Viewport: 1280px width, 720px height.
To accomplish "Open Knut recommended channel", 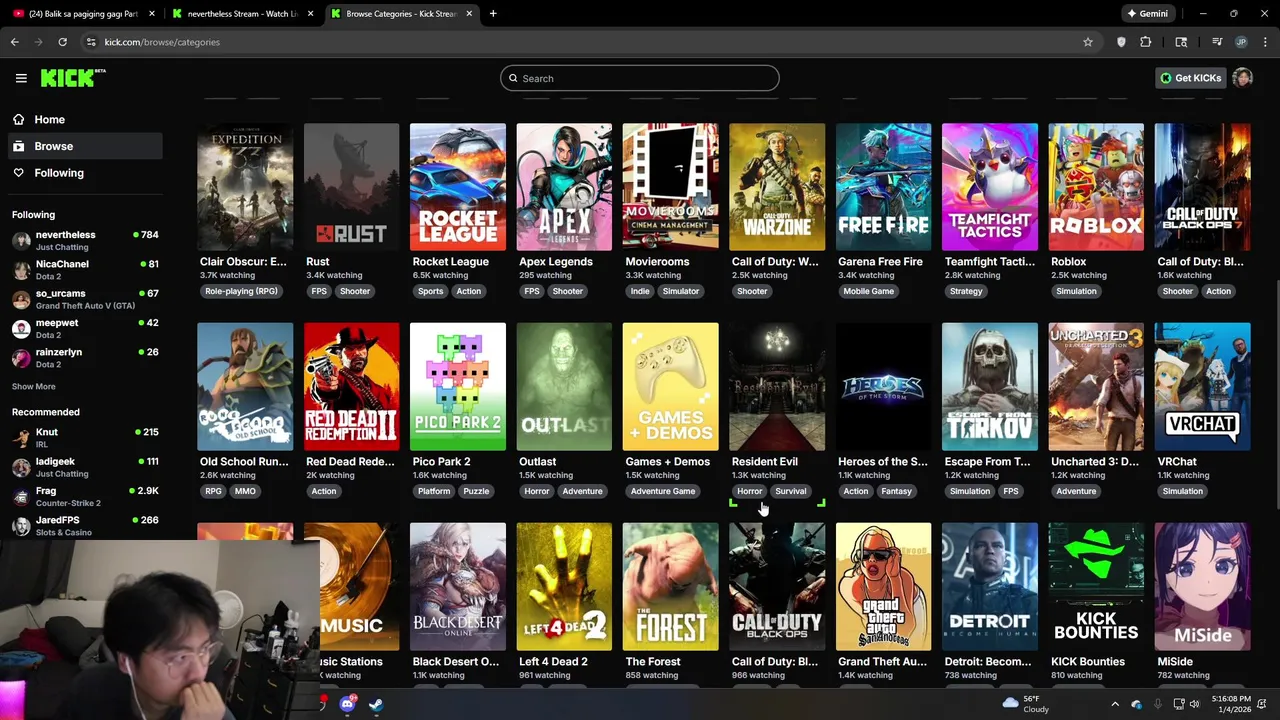I will [85, 438].
